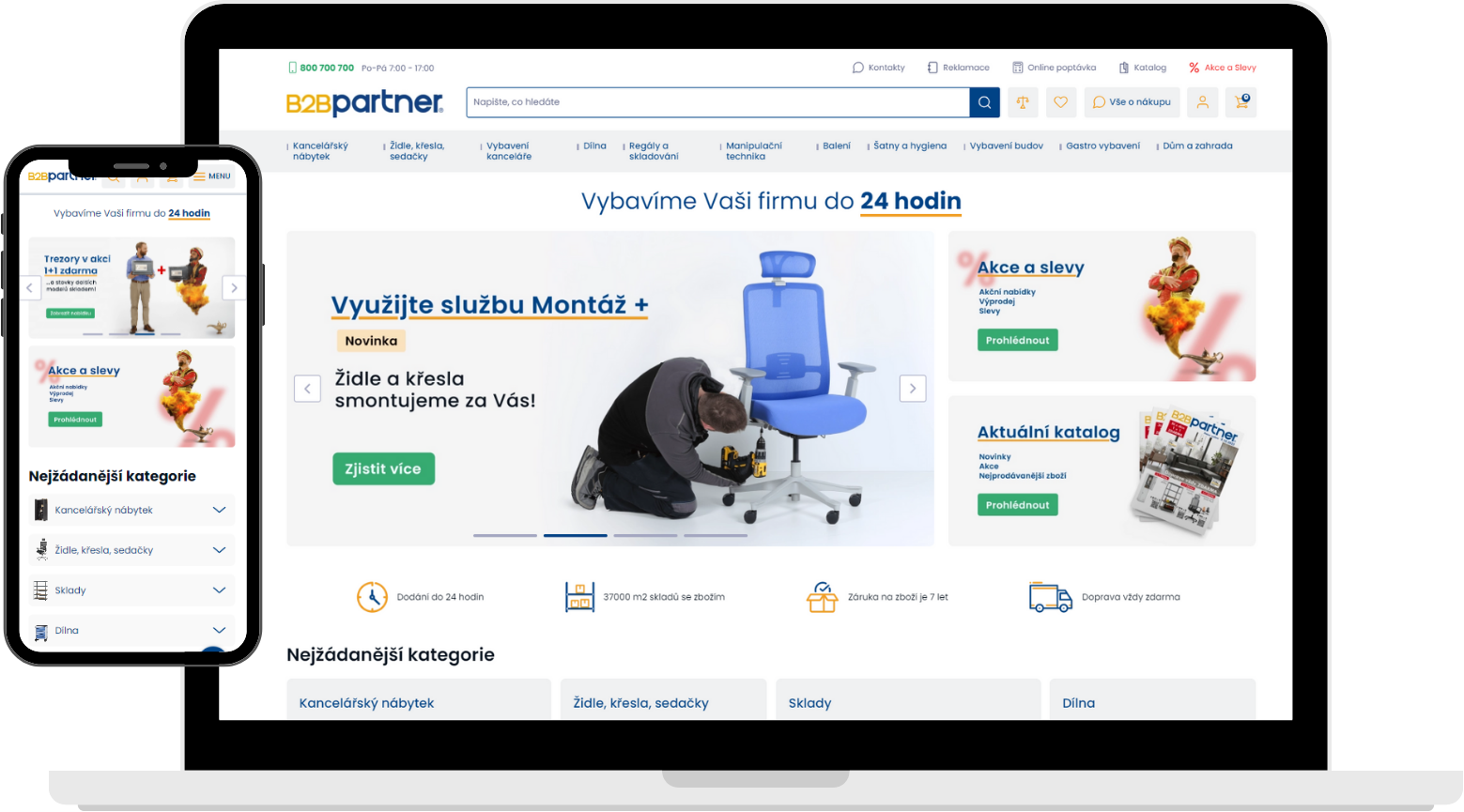Select the fourth slide indicator on the laptop banner
This screenshot has height=812, width=1464.
tap(716, 536)
